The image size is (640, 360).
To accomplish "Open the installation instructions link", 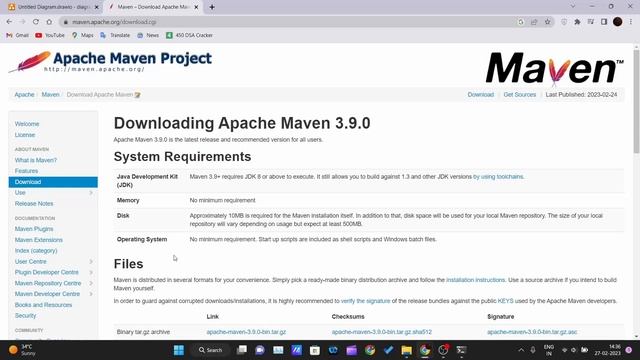I will pyautogui.click(x=476, y=280).
